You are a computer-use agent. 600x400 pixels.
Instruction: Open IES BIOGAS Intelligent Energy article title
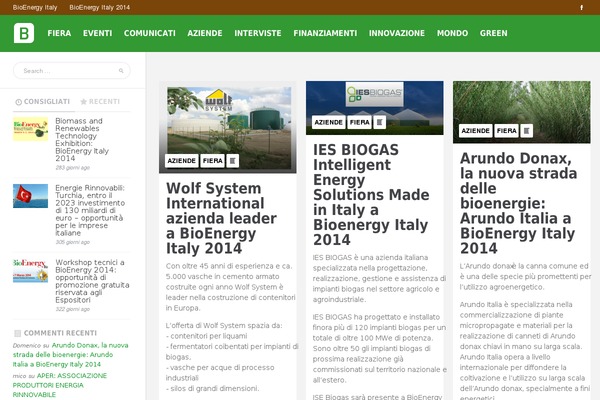371,194
